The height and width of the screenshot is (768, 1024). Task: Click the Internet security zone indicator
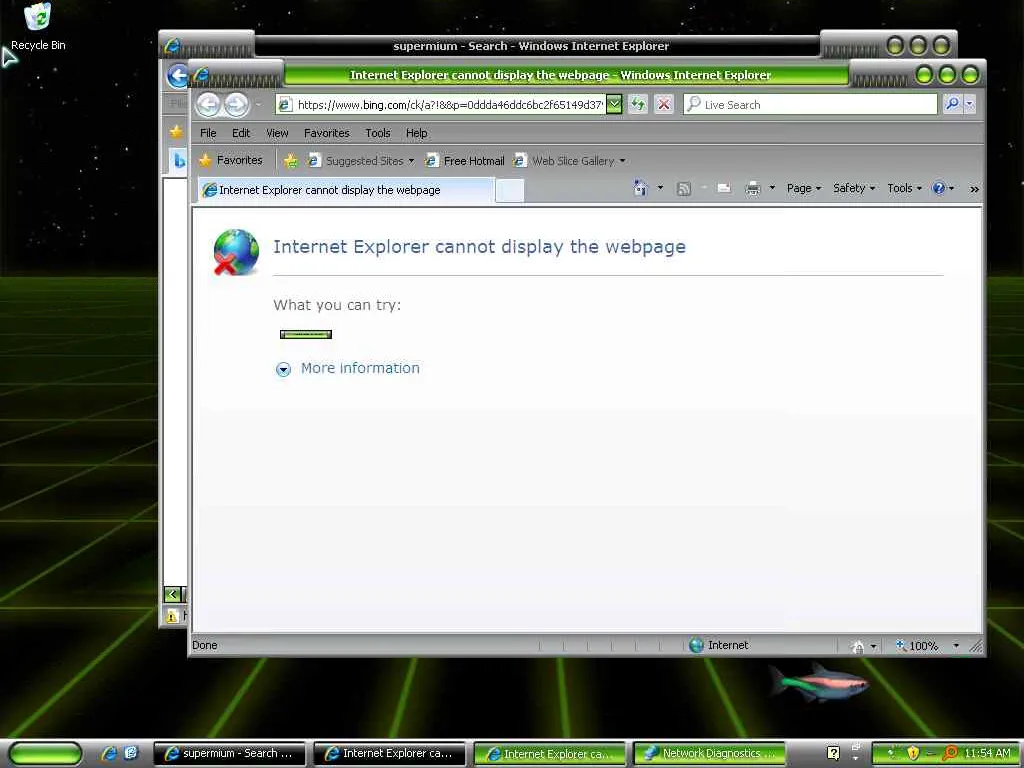coord(719,645)
